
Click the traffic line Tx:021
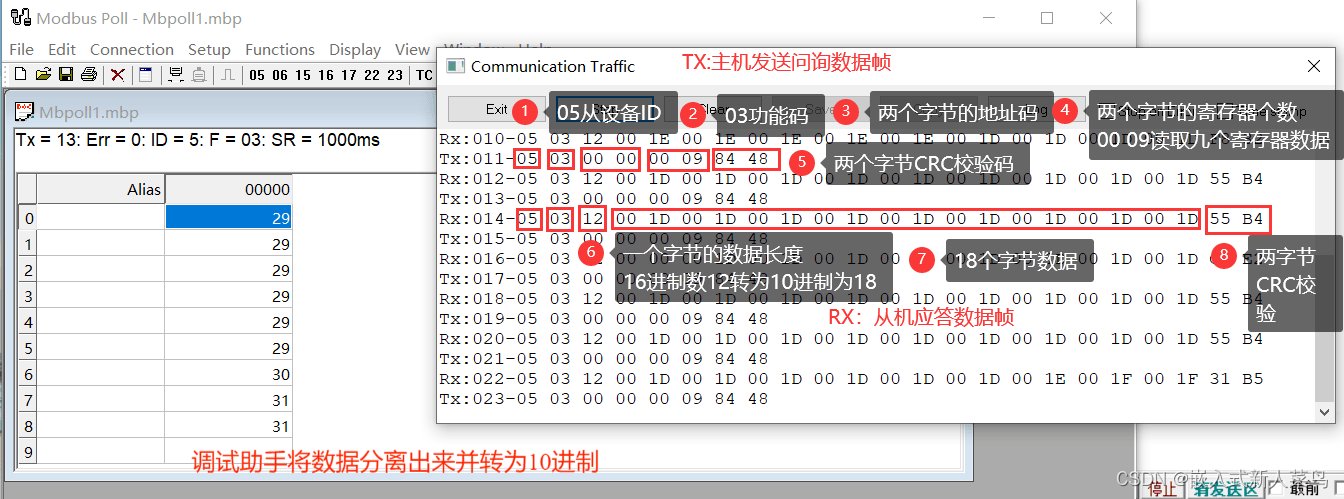tap(604, 359)
